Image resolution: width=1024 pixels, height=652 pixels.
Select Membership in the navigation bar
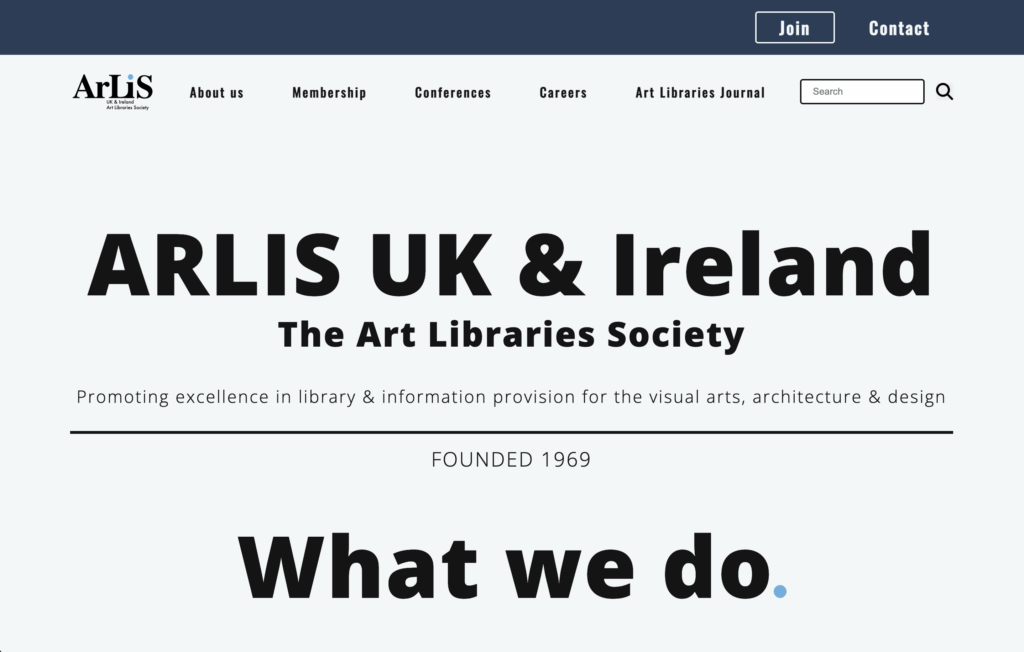329,93
